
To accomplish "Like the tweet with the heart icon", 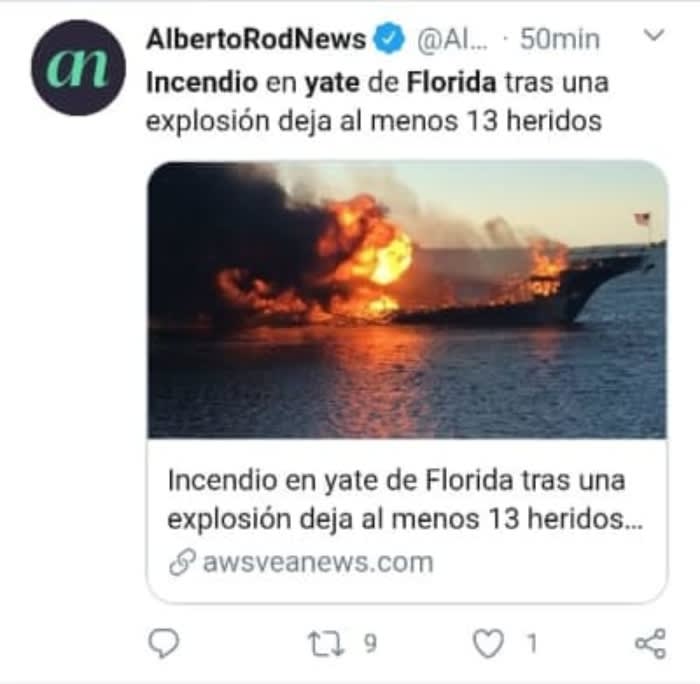I will [x=488, y=643].
